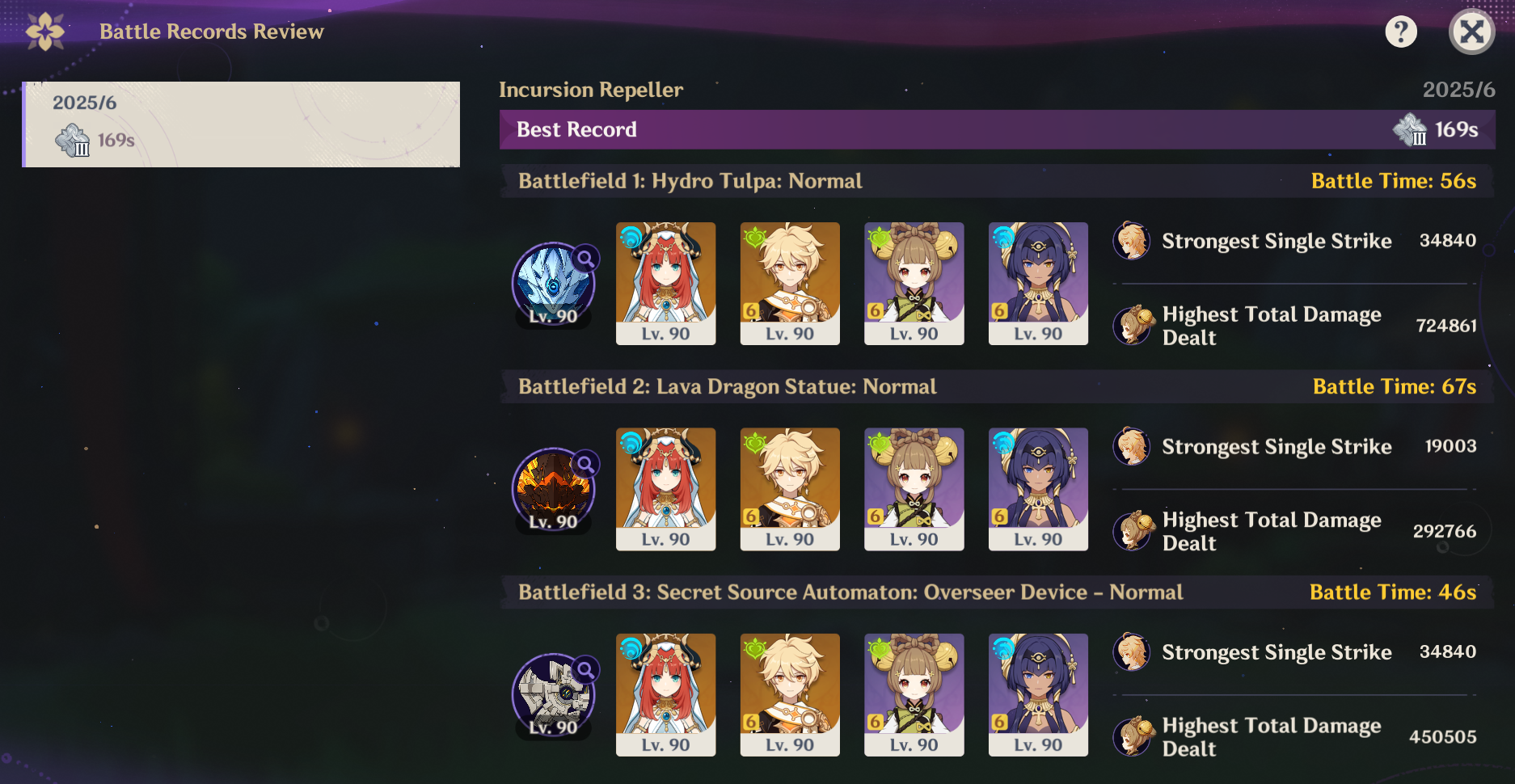Viewport: 1515px width, 784px height.
Task: Click the medal icon beside 169s in banner
Action: coord(1411,129)
